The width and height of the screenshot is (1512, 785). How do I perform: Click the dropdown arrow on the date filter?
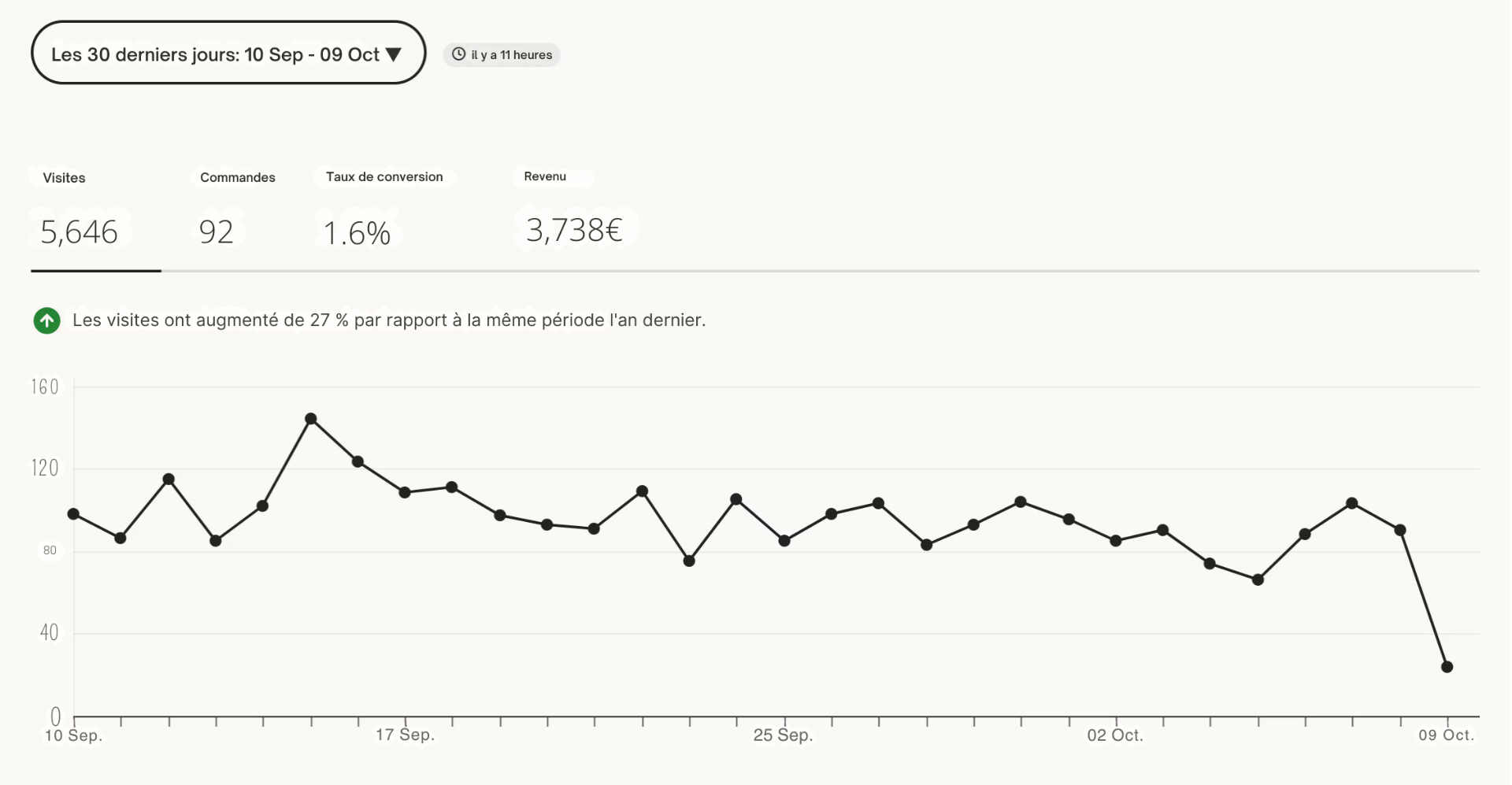coord(394,54)
